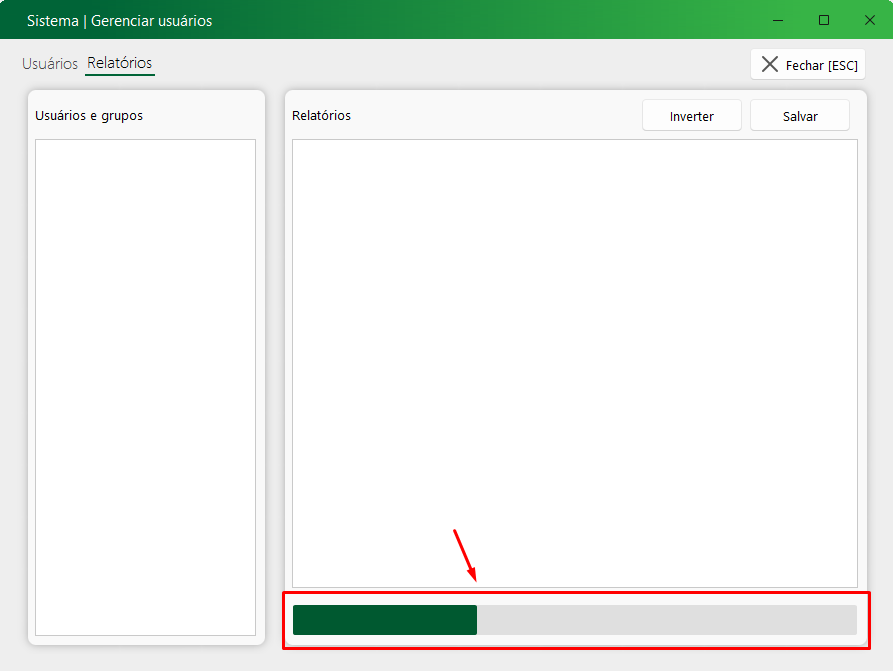Click the "Relatórios" heading beside Inverter

321,116
